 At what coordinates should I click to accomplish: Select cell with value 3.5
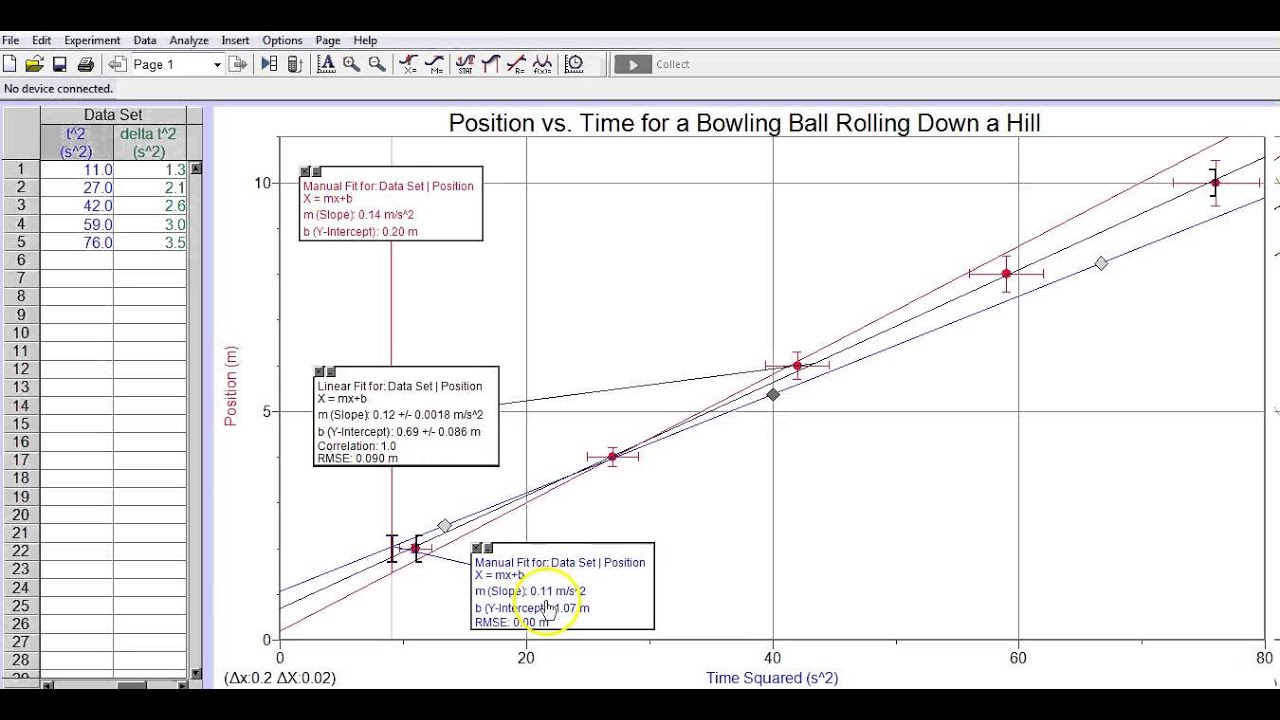tap(150, 242)
